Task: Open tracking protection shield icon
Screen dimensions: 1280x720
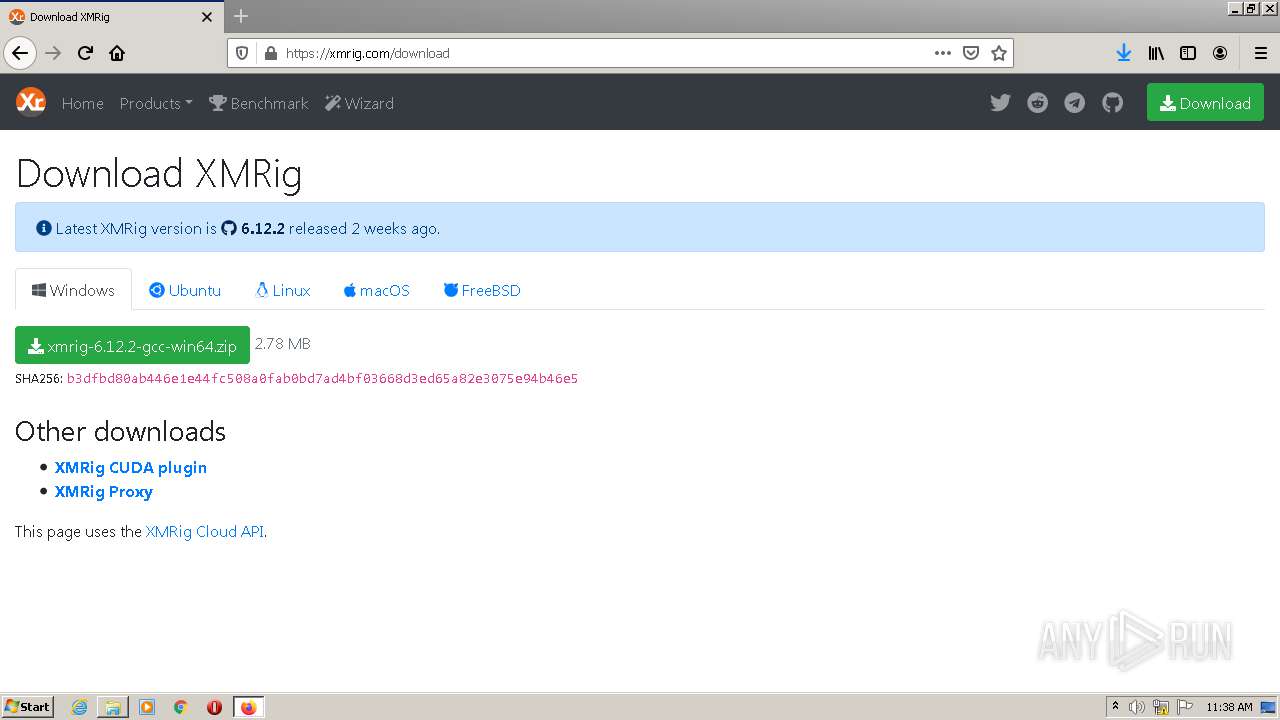Action: (x=242, y=53)
